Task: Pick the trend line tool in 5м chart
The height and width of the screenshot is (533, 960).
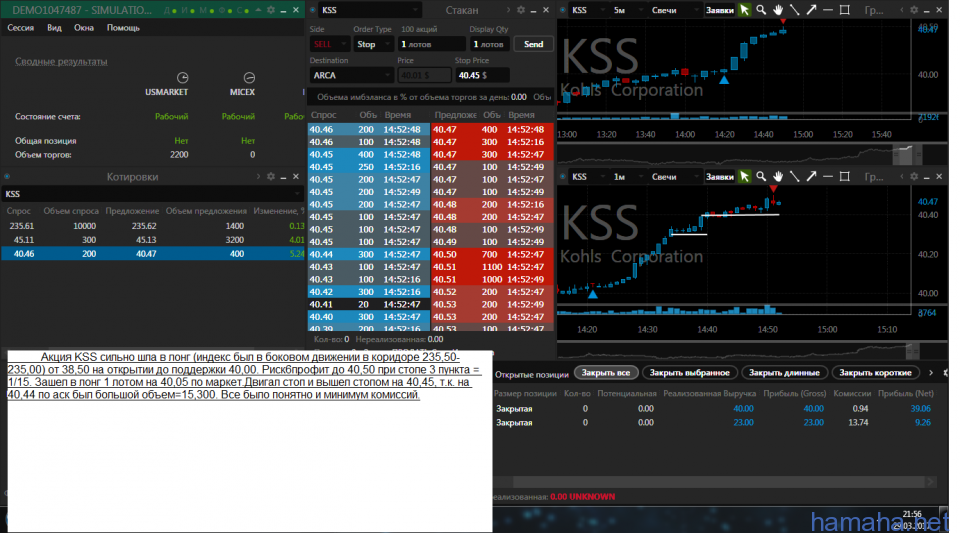Action: [x=795, y=10]
